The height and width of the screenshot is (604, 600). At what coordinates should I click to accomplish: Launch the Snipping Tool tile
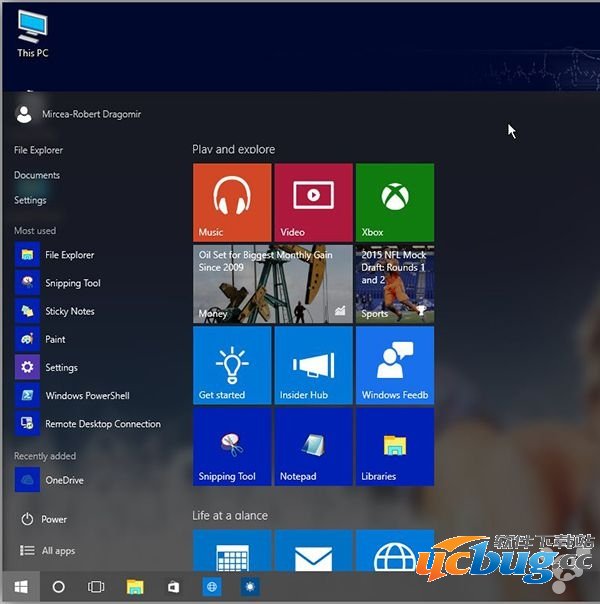(232, 447)
